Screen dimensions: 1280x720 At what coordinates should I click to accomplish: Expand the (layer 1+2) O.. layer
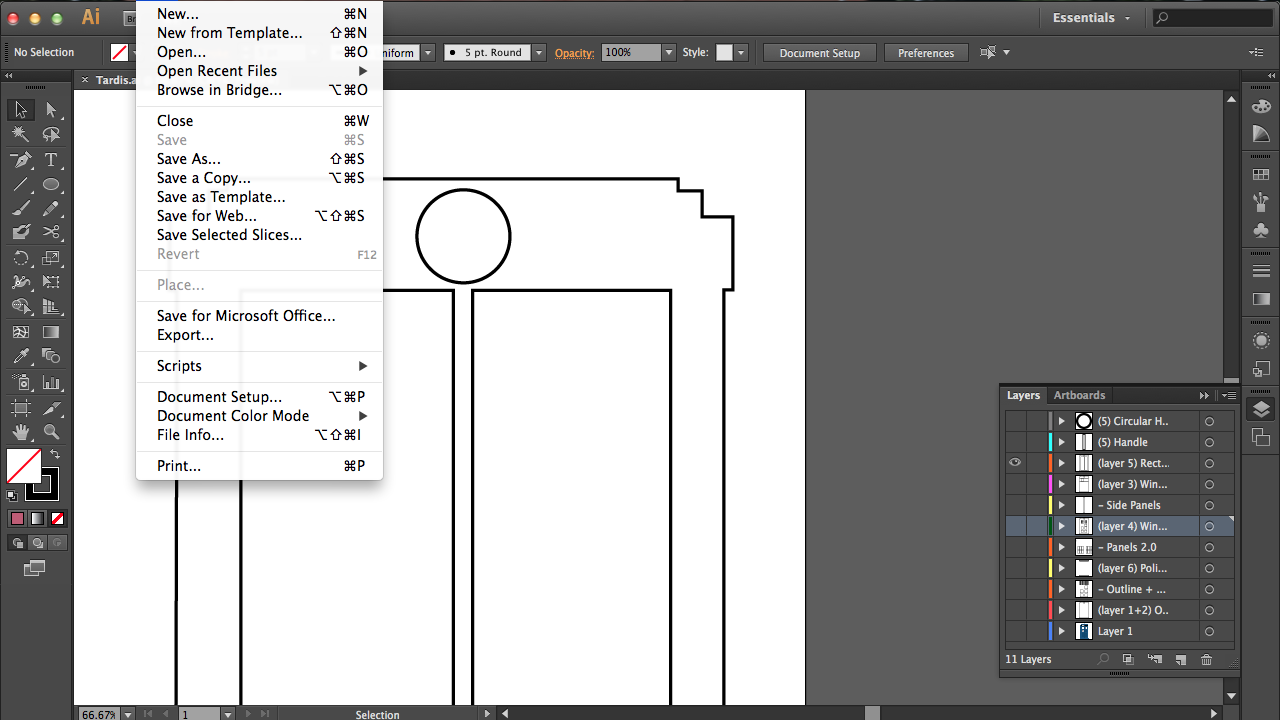(1062, 610)
